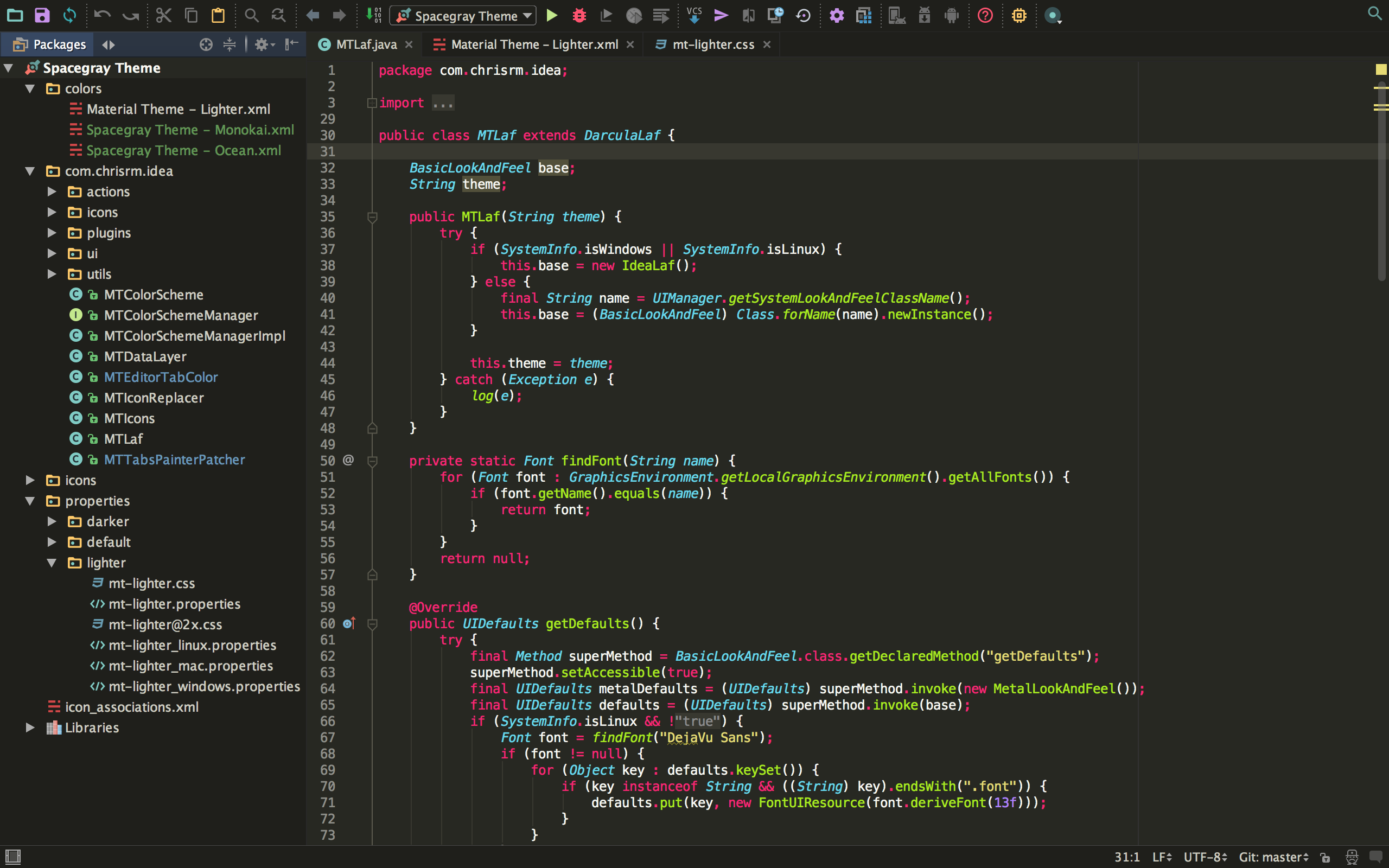The width and height of the screenshot is (1389, 868).
Task: Click the Save All floppy disk icon
Action: pyautogui.click(x=42, y=16)
